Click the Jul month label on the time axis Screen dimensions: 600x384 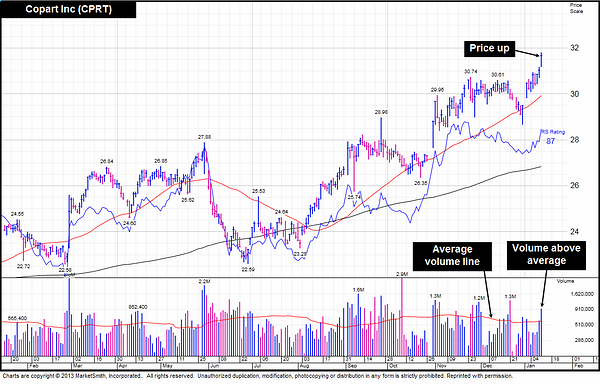[x=258, y=366]
